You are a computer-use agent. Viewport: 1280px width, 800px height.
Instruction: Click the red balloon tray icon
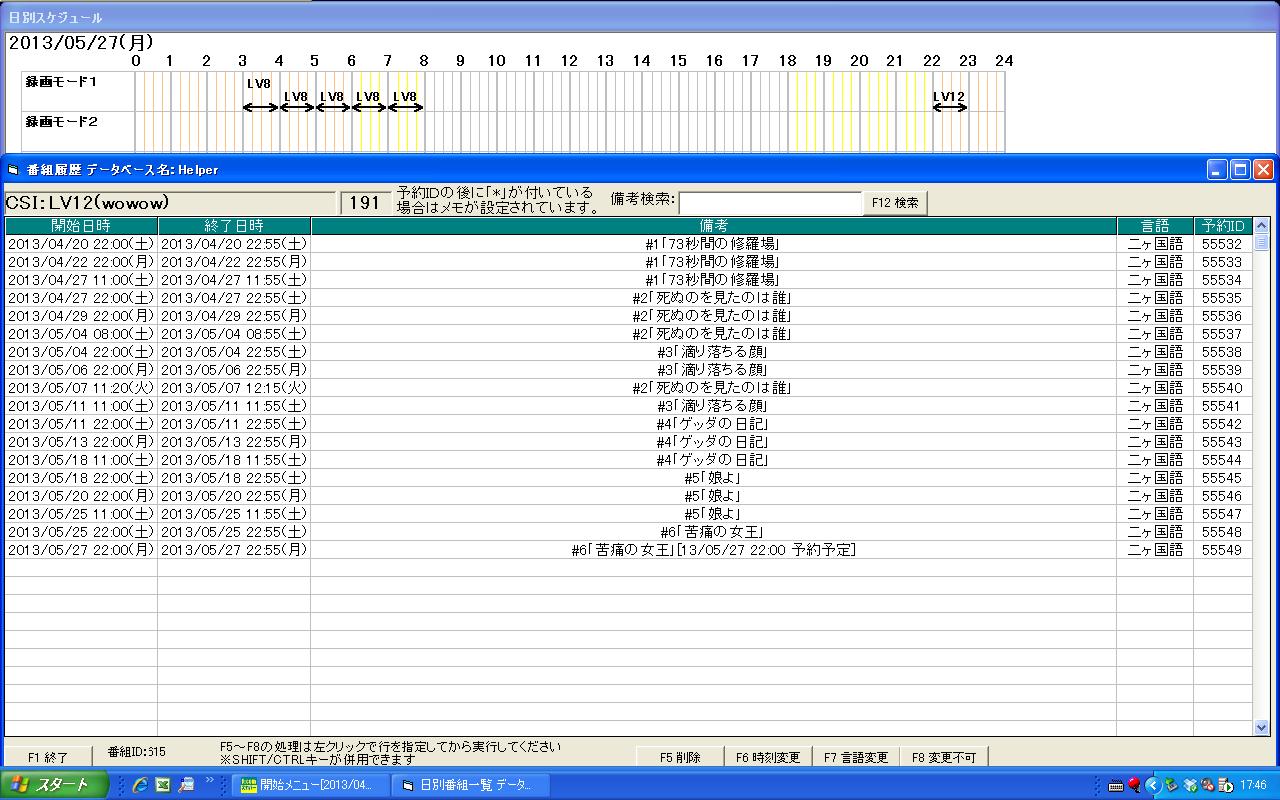pyautogui.click(x=1134, y=785)
